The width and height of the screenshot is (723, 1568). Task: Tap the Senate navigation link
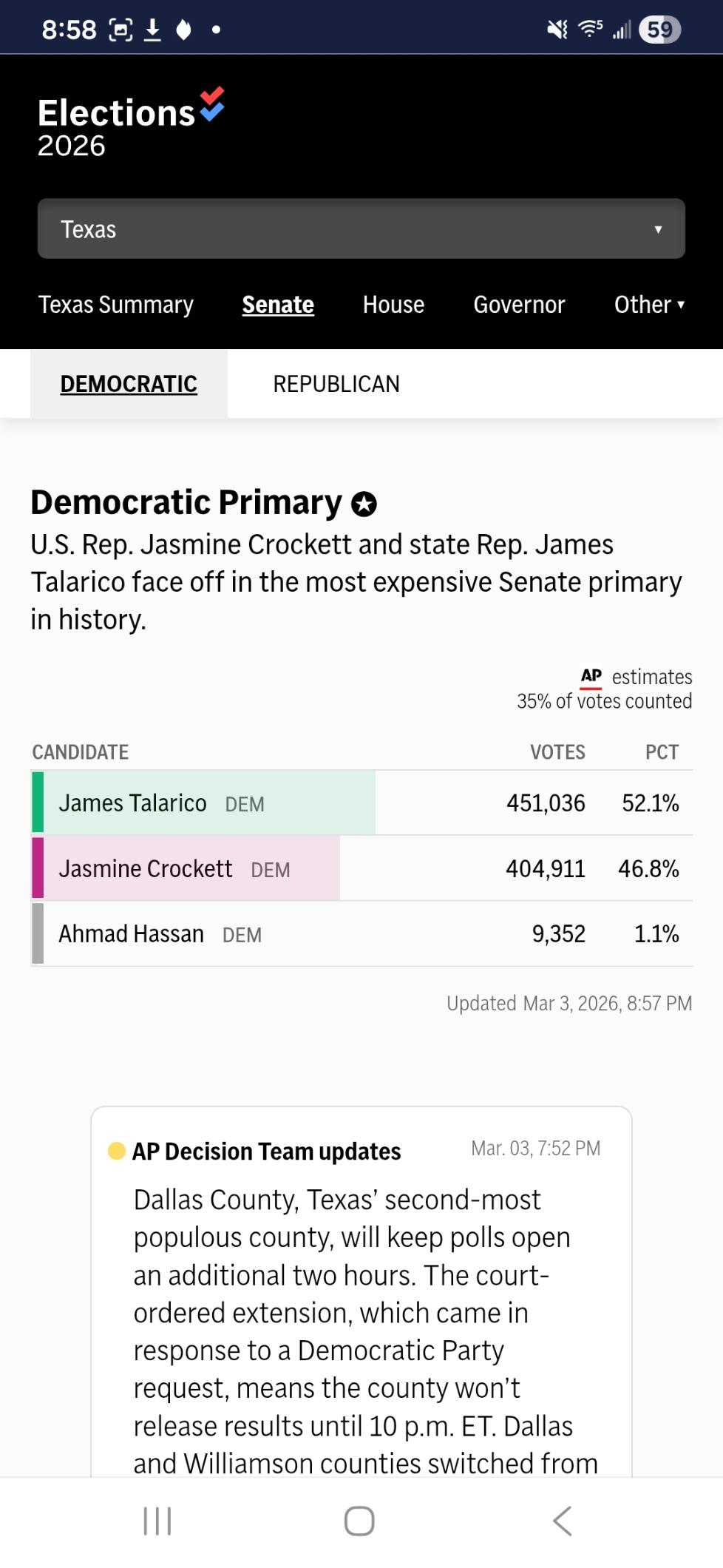(278, 305)
